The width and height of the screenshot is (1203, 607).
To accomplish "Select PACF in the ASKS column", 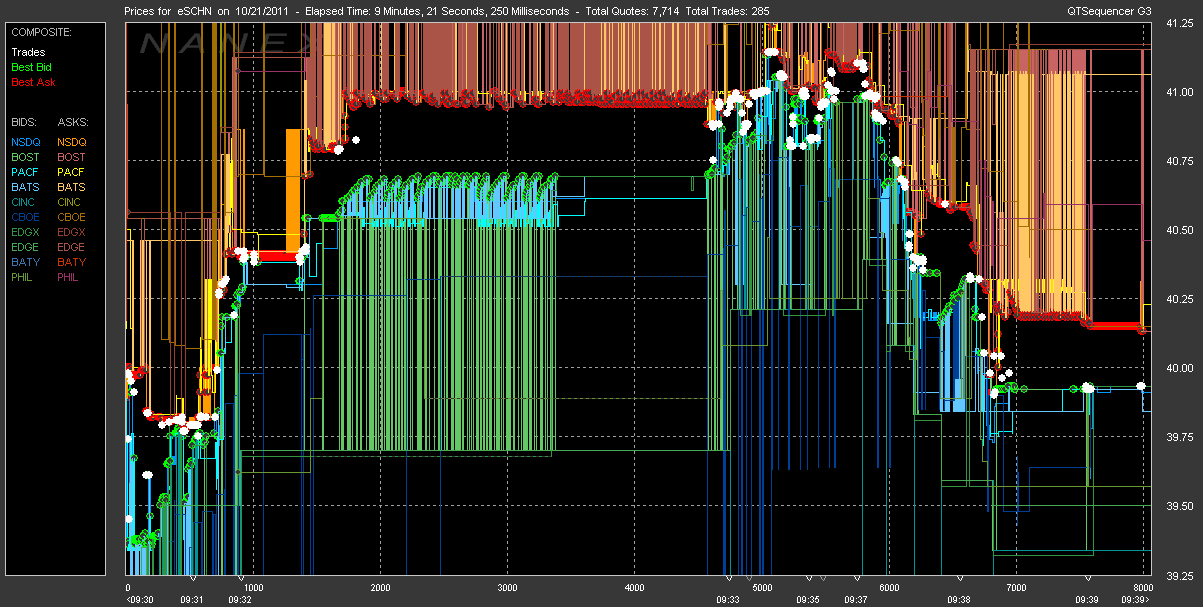I will [72, 172].
